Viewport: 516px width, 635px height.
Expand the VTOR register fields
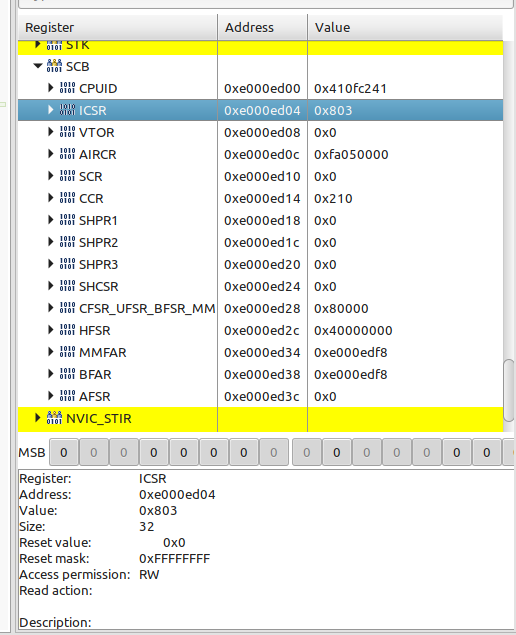tap(51, 132)
